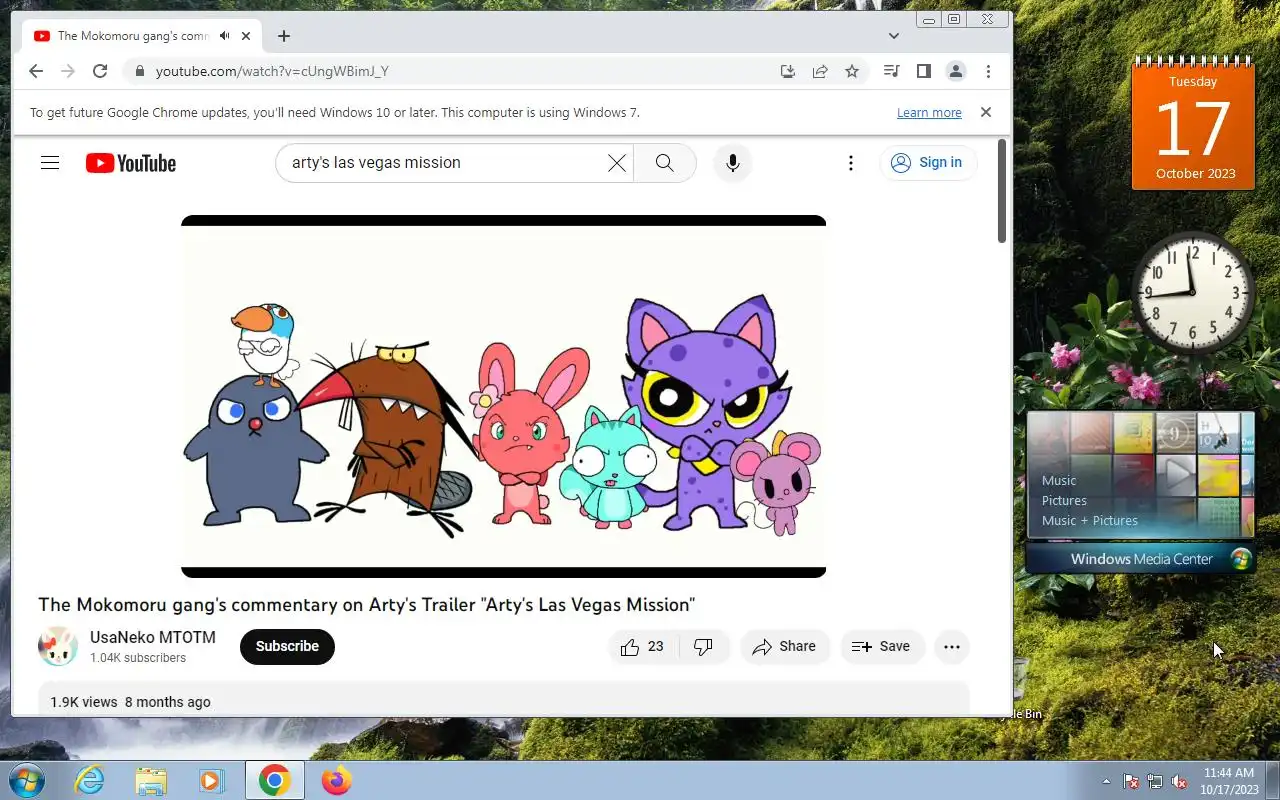This screenshot has width=1280, height=800.
Task: Like the video with thumbs up
Action: point(642,647)
